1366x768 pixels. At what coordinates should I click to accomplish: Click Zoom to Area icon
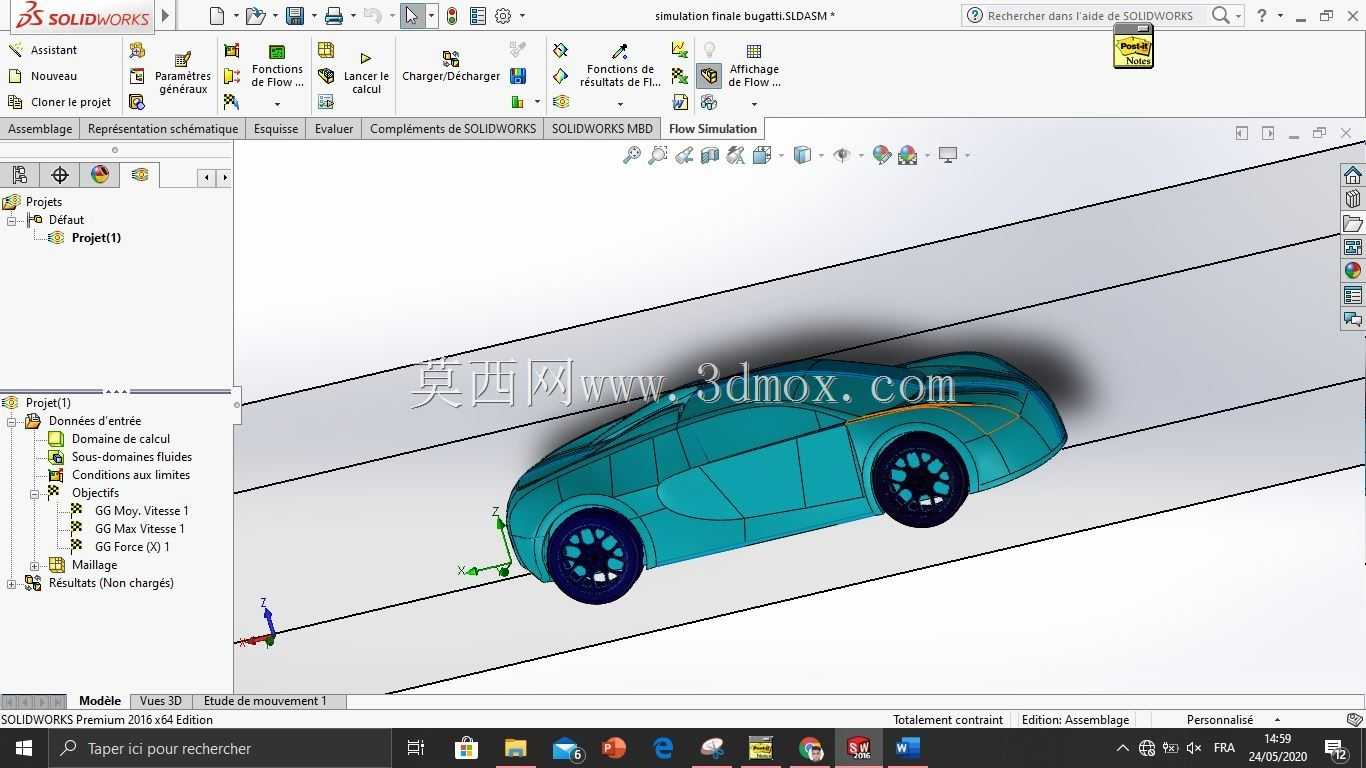click(658, 155)
